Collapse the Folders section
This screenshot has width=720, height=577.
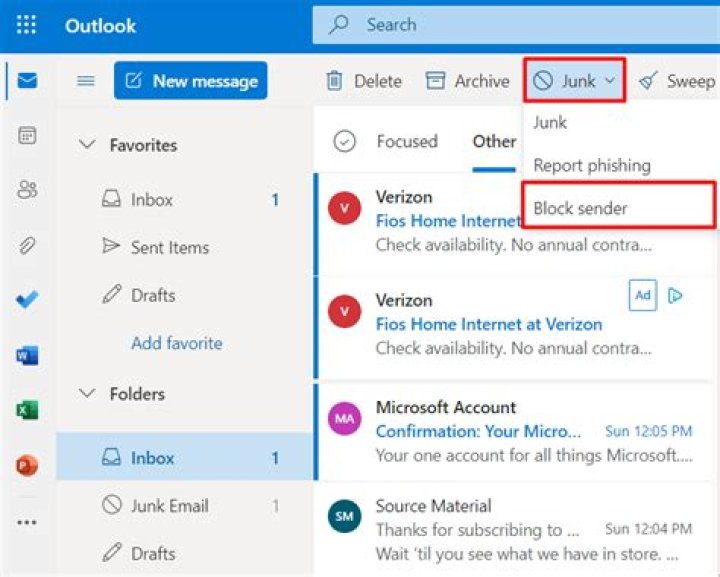tap(87, 394)
